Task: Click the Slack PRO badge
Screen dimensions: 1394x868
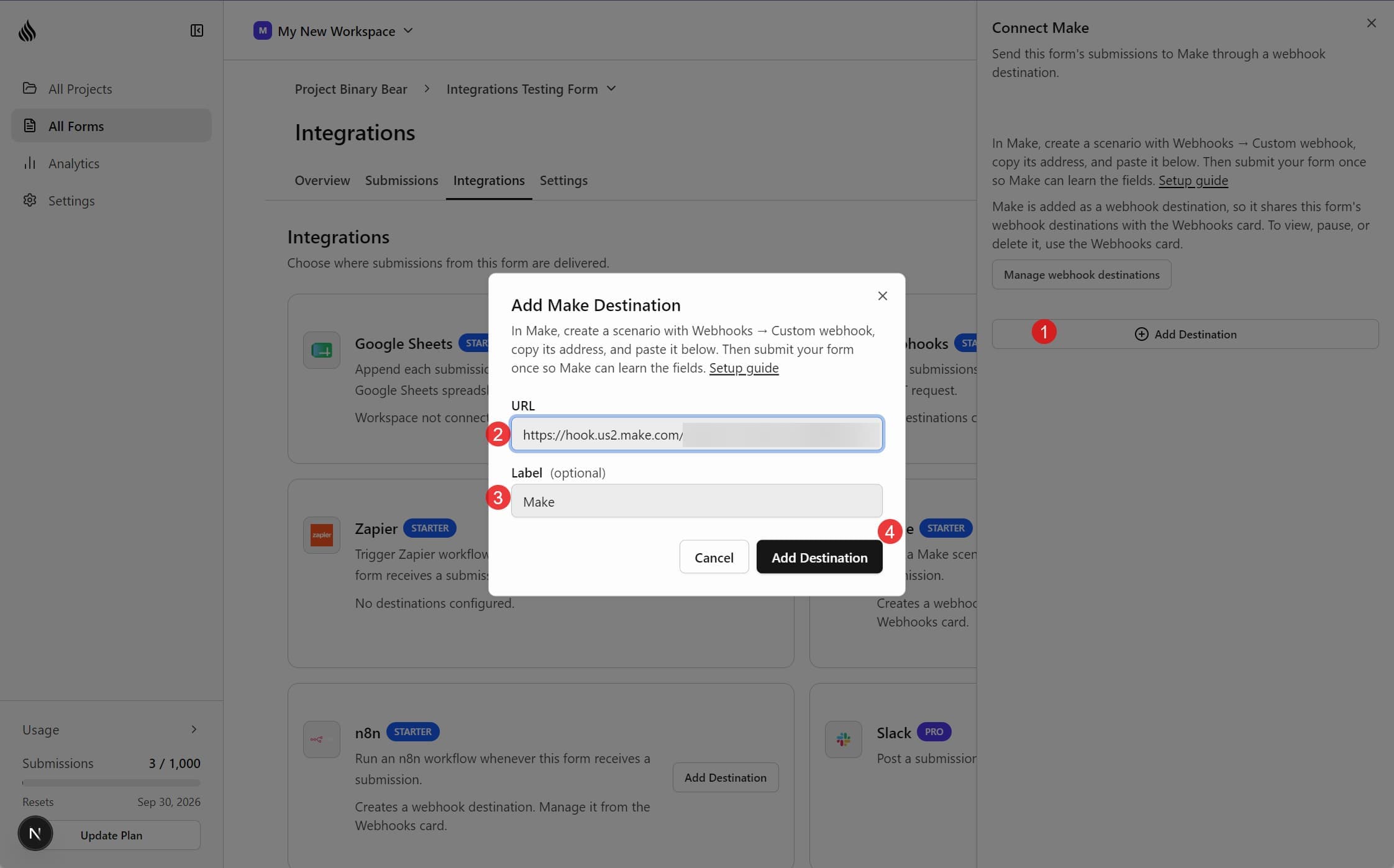Action: pos(934,731)
